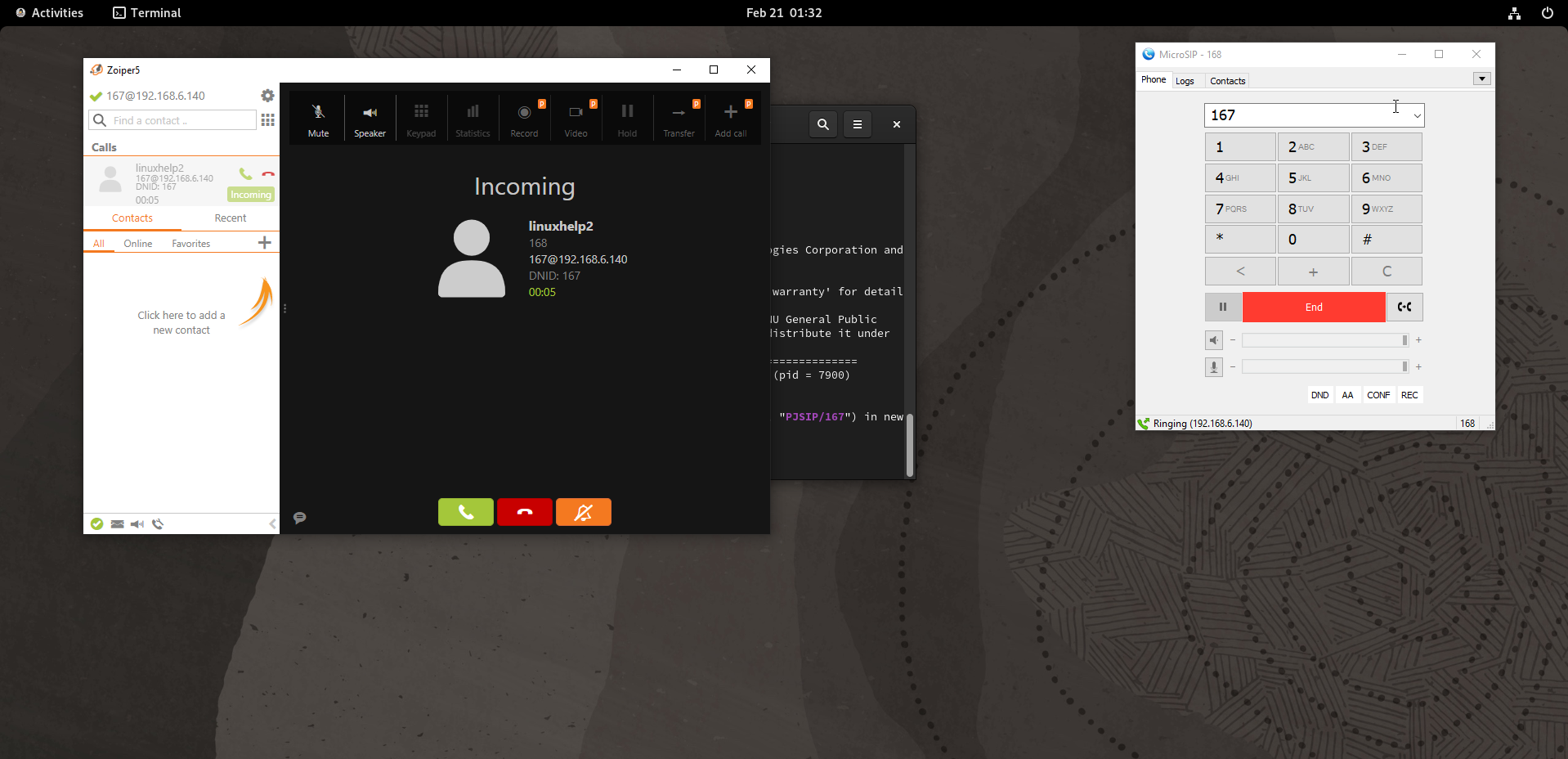Answer the incoming call with green button
1568x759 pixels.
(466, 512)
